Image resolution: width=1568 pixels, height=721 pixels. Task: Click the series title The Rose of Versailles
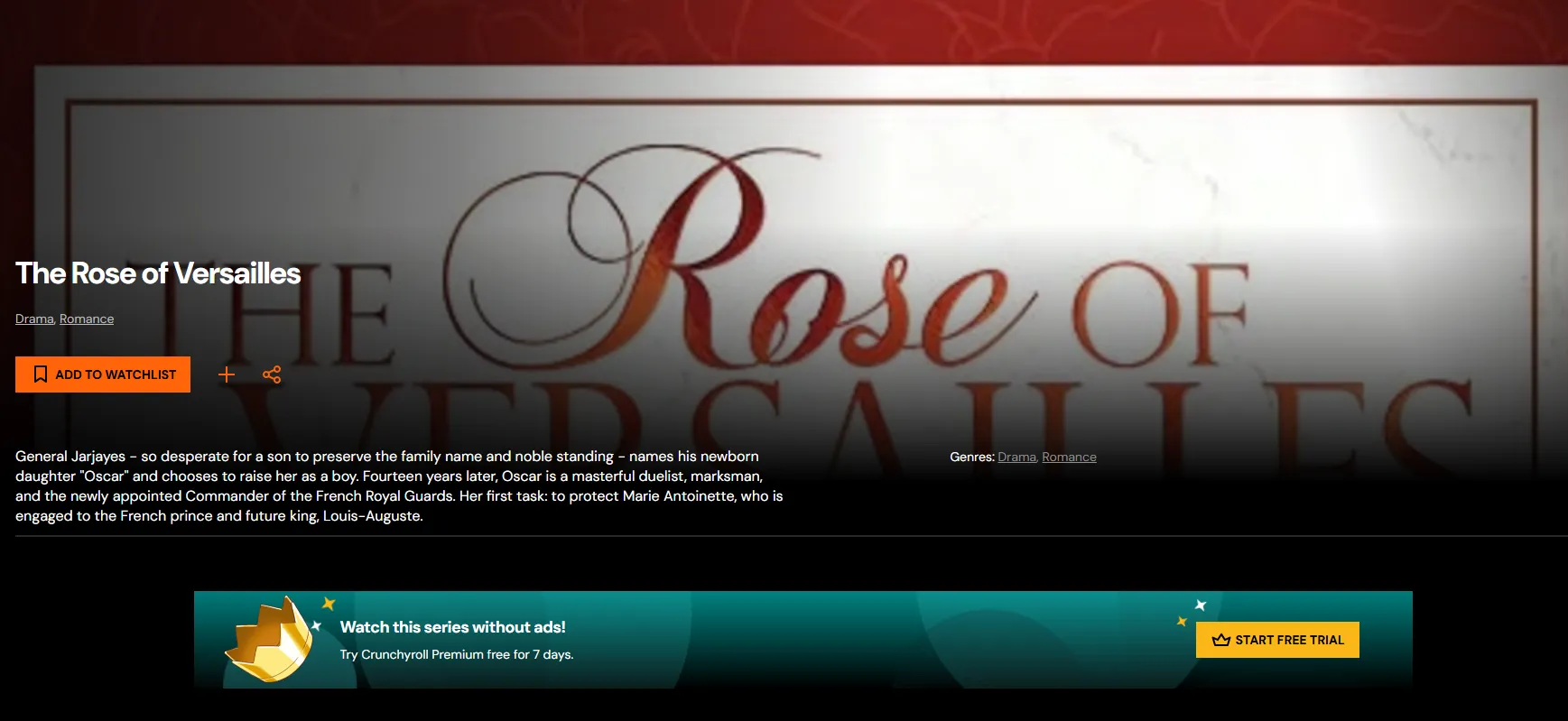(158, 273)
